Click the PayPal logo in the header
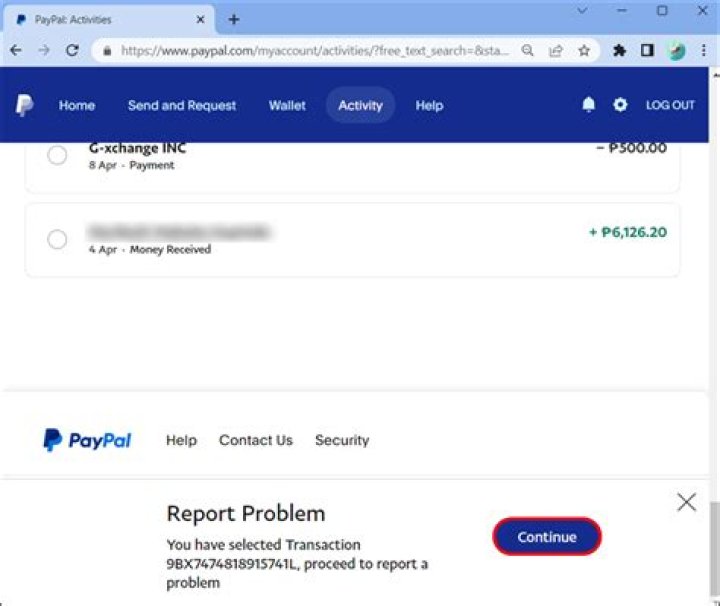 click(x=24, y=106)
